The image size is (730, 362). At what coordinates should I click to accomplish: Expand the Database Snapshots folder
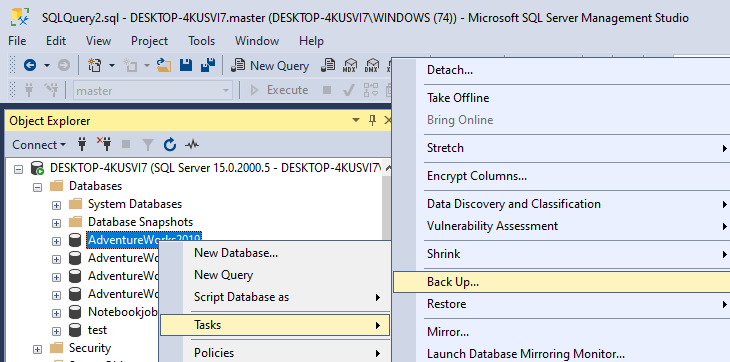pos(56,223)
